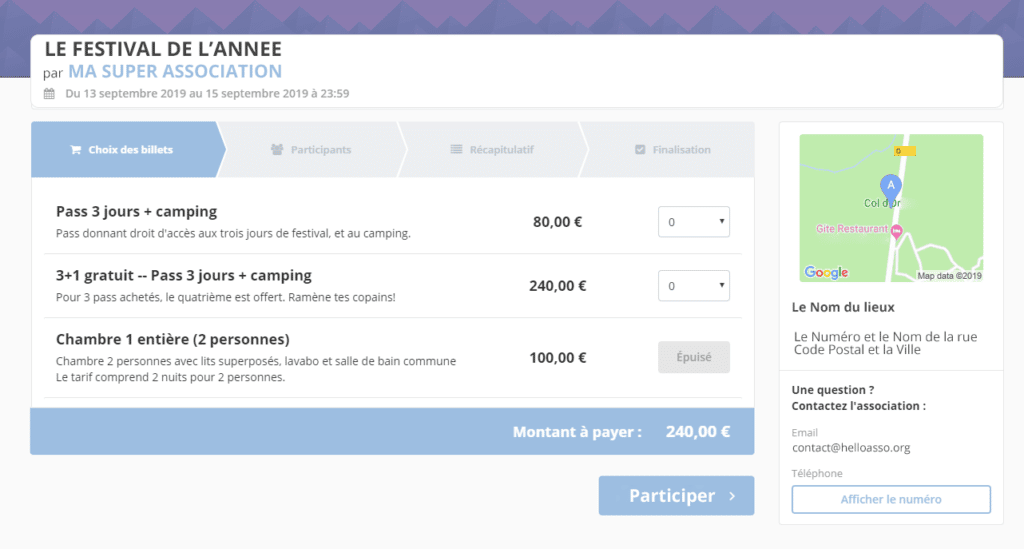Click the arrow chevron on the Participer button
This screenshot has width=1024, height=549.
(732, 496)
